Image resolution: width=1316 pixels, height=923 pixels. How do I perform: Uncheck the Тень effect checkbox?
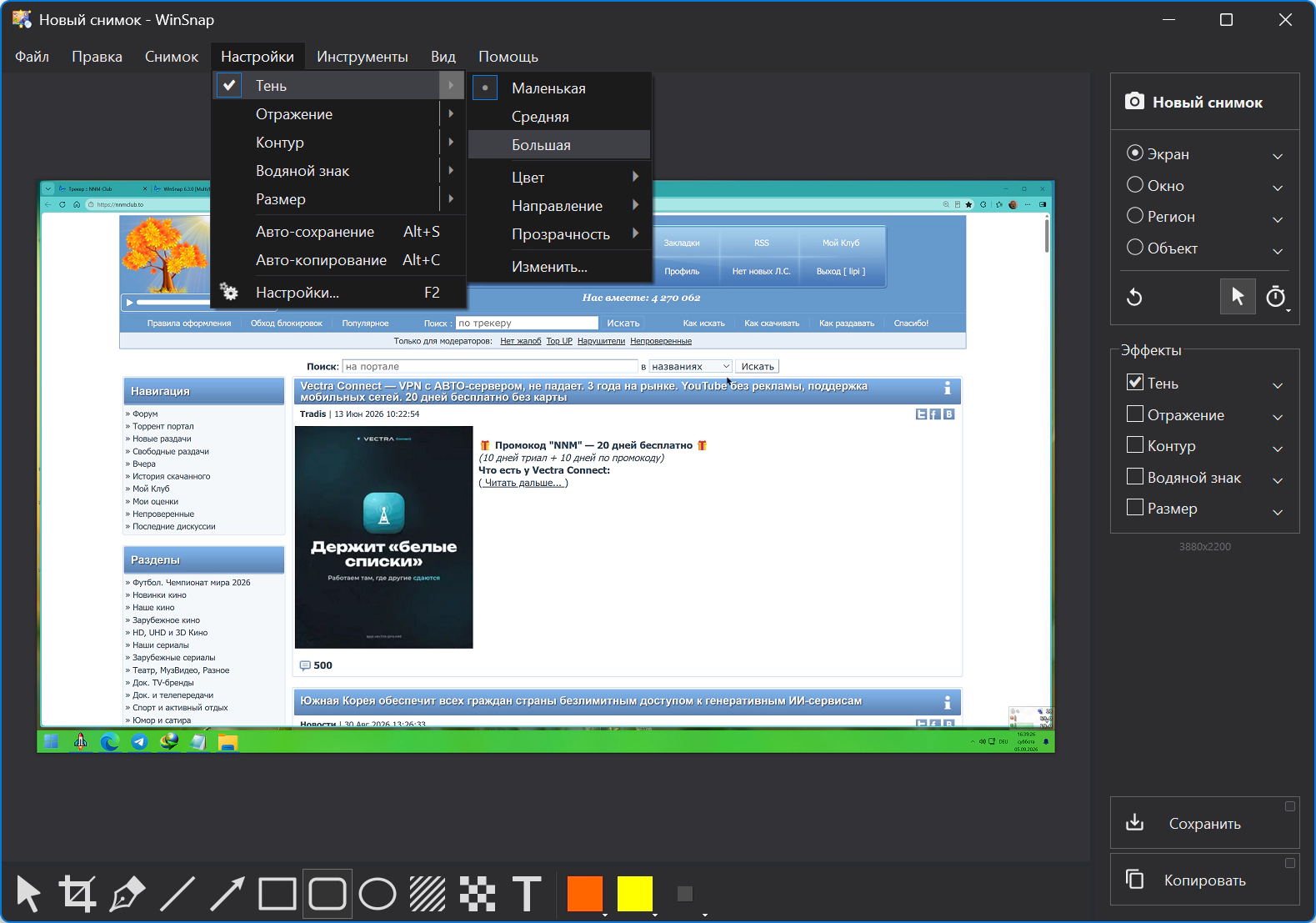point(1135,383)
